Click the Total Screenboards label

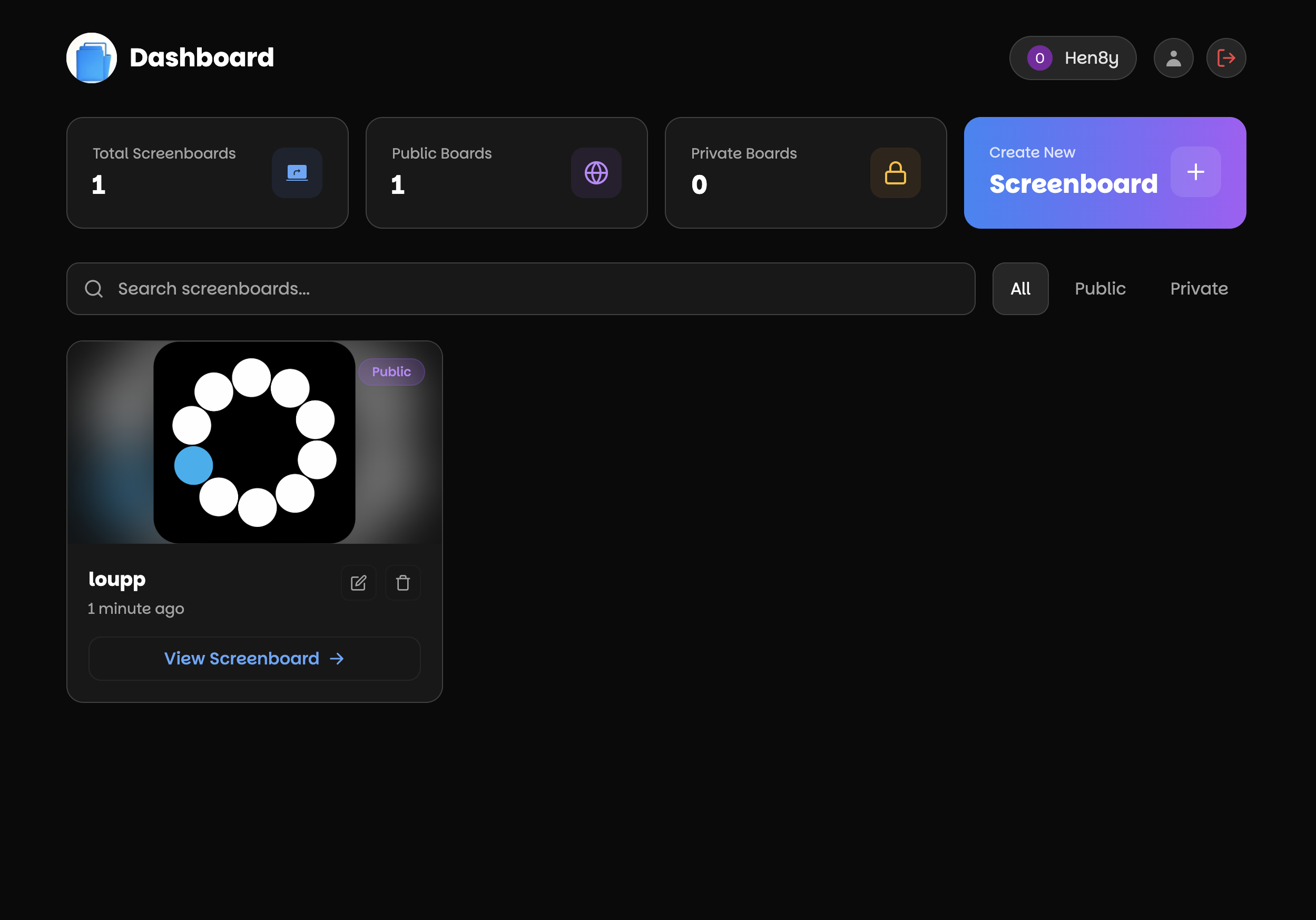coord(164,153)
